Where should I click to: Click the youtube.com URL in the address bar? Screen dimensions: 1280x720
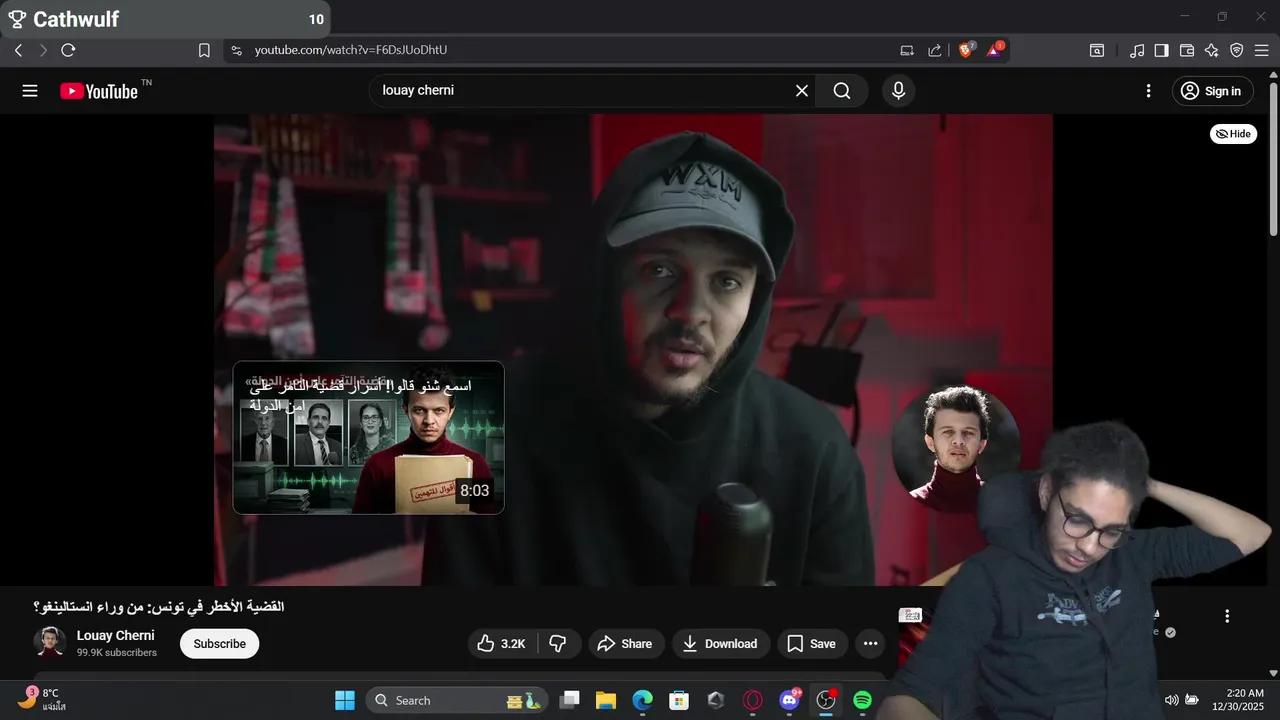350,50
